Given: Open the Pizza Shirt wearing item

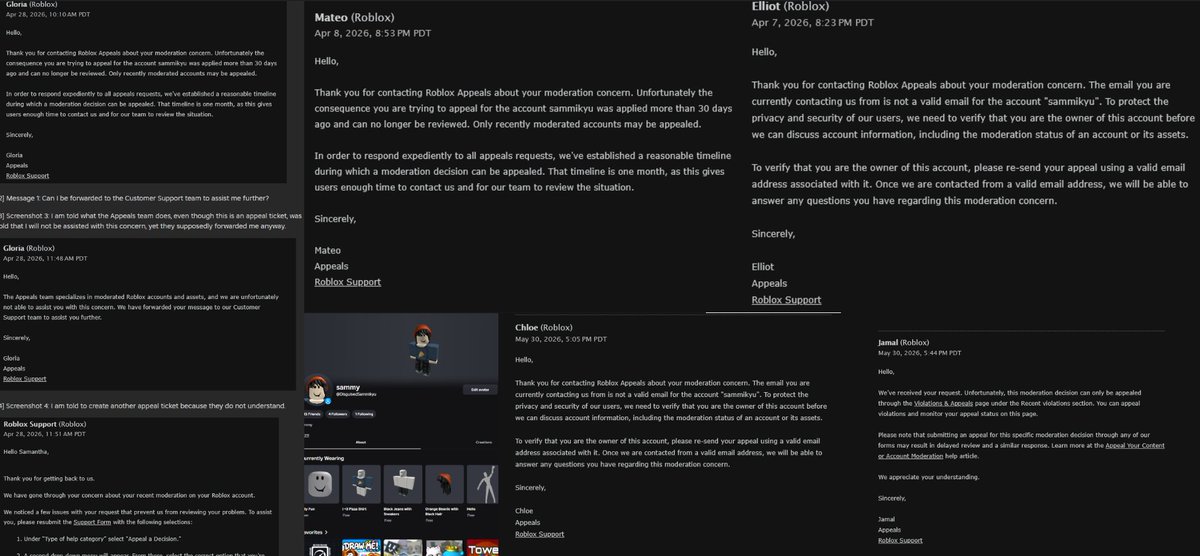Looking at the screenshot, I should tap(361, 485).
